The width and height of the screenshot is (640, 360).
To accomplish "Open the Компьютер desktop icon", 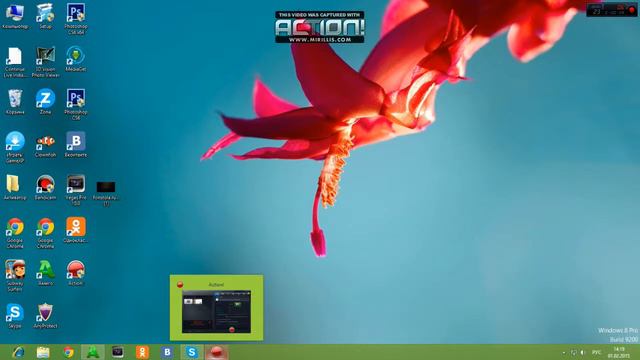I will [15, 16].
